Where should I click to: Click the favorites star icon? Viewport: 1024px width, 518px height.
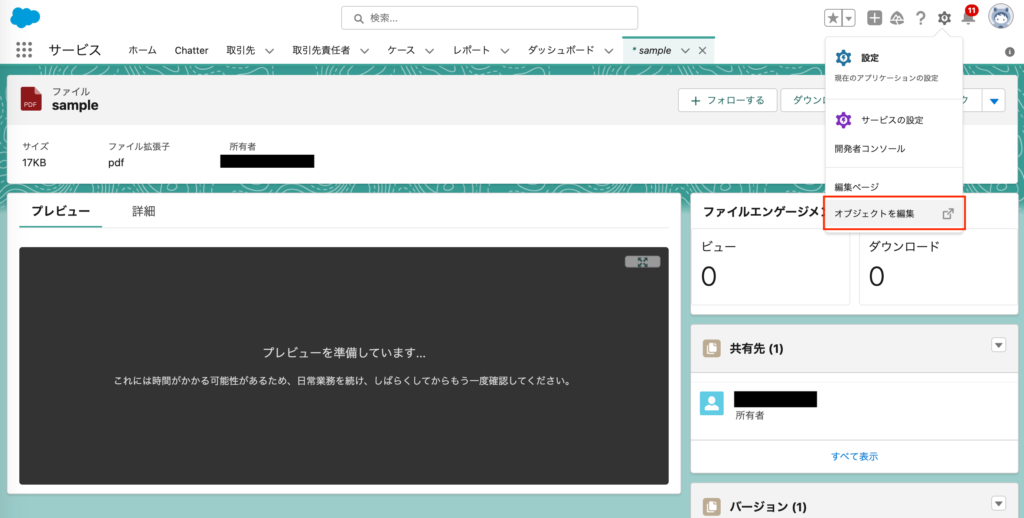pos(833,18)
